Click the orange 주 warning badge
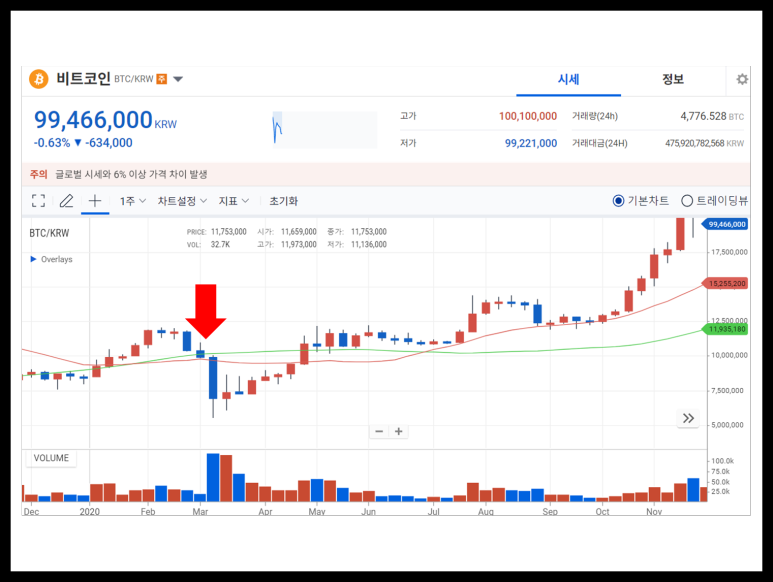The height and width of the screenshot is (582, 773). click(x=162, y=79)
